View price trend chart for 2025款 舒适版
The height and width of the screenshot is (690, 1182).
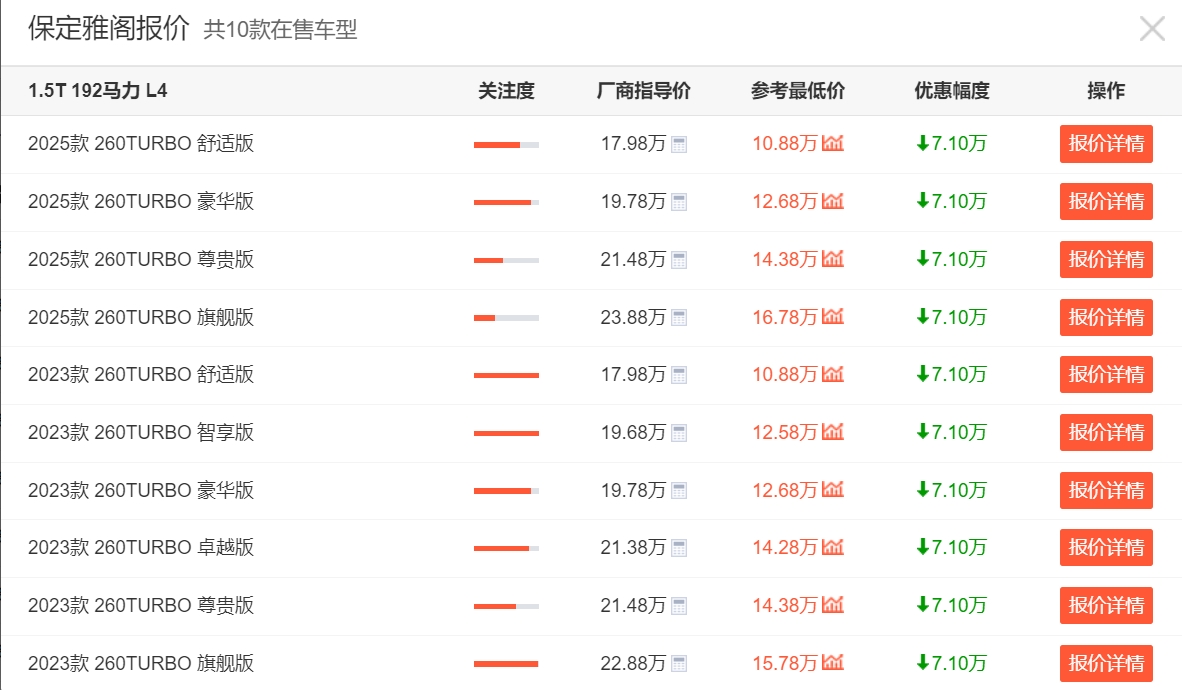(x=833, y=143)
